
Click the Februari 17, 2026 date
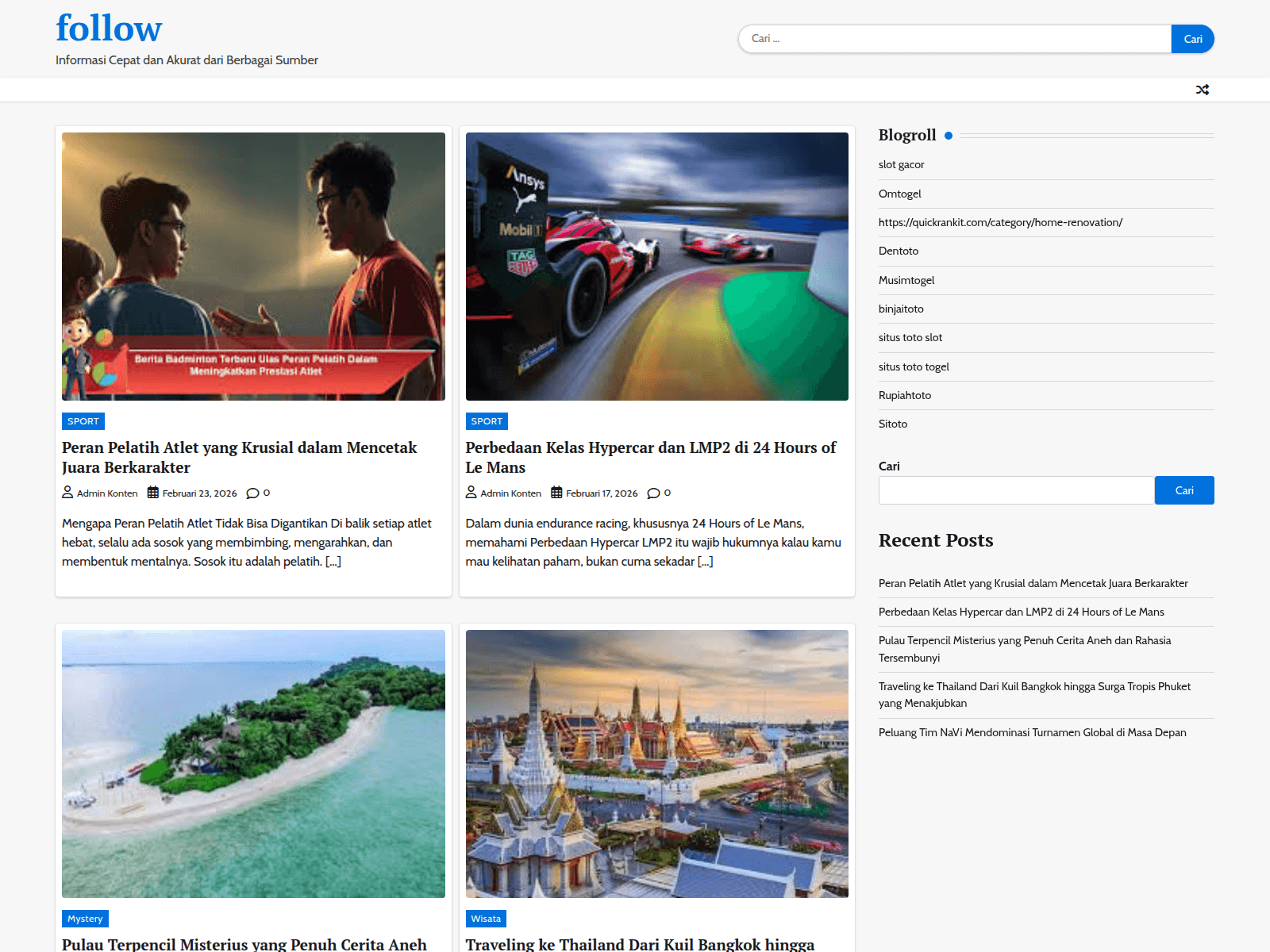click(602, 493)
